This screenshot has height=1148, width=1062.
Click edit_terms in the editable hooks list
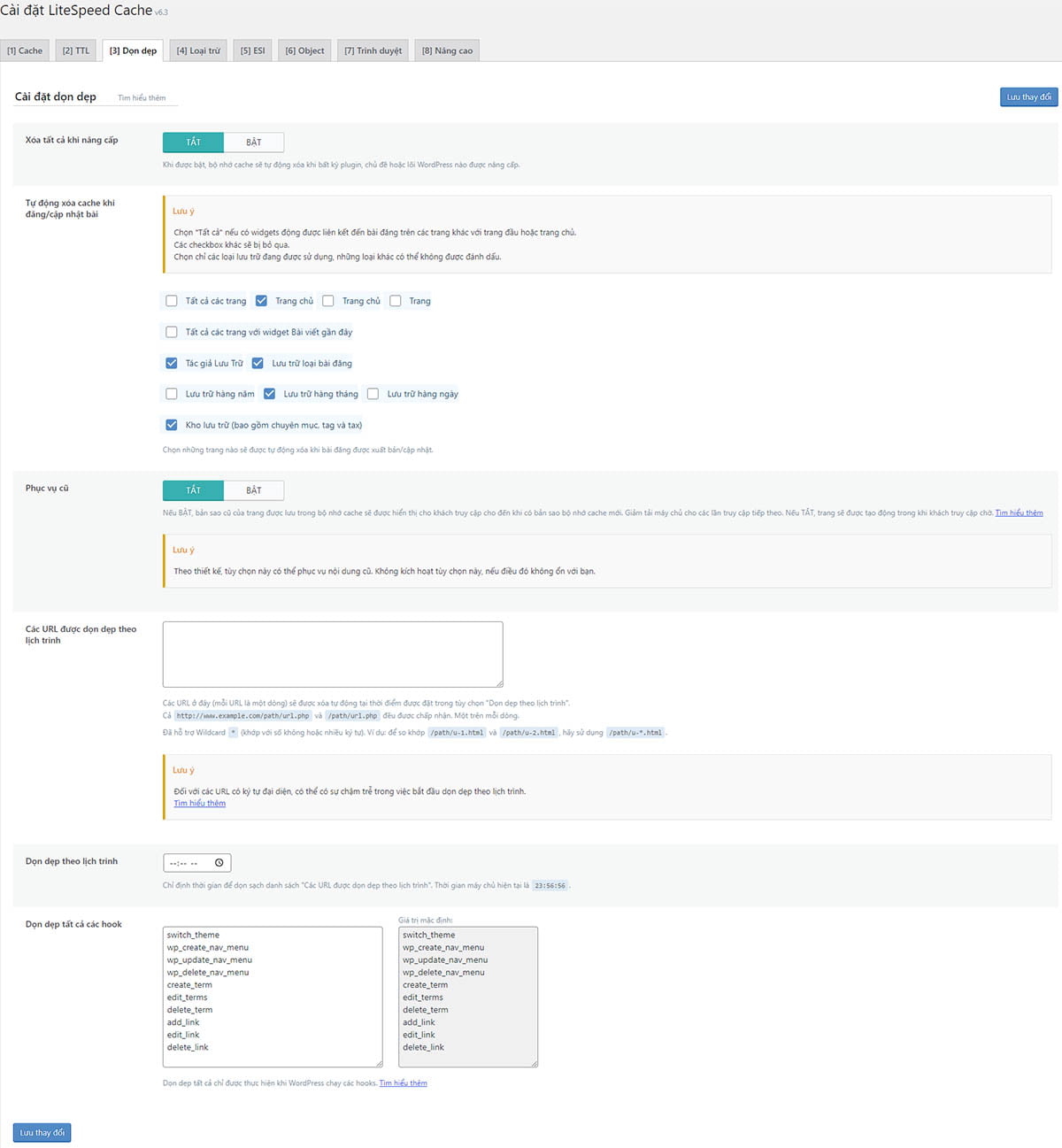(187, 998)
